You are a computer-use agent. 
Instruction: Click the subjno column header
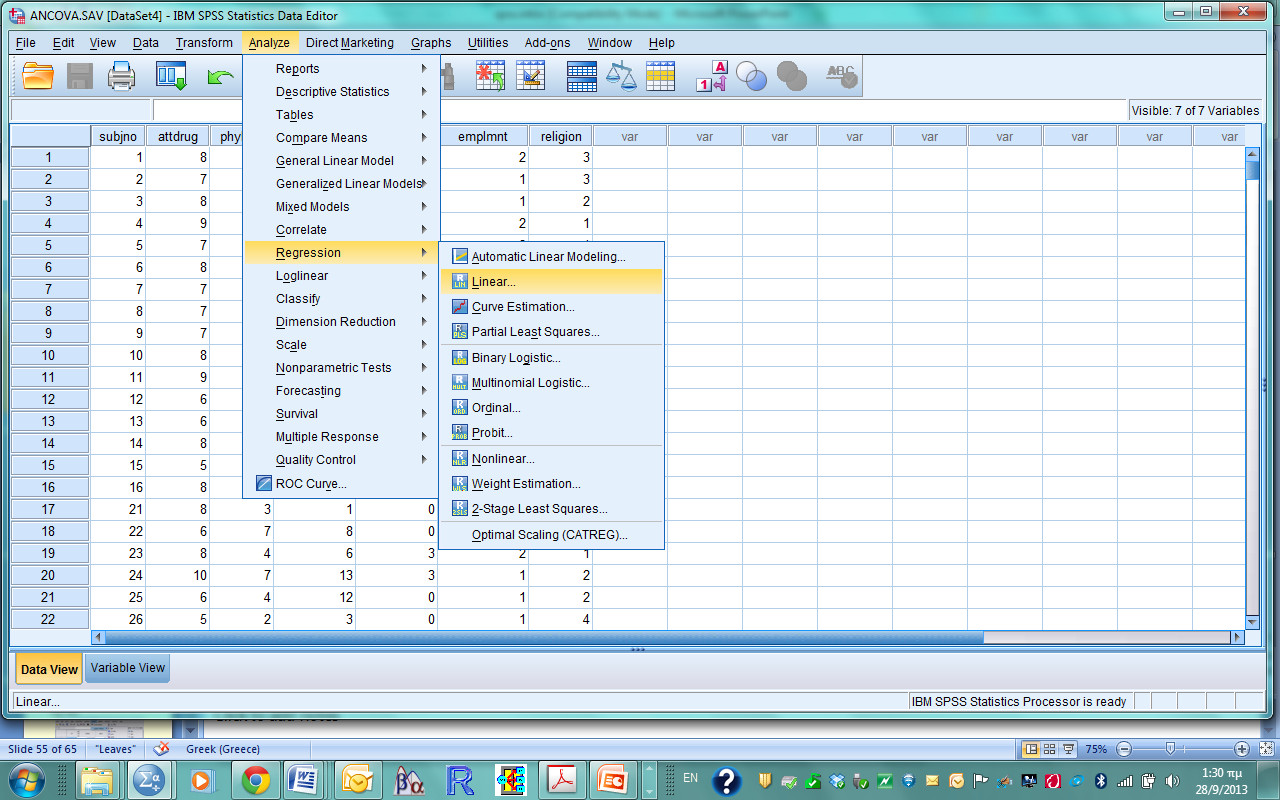tap(118, 137)
